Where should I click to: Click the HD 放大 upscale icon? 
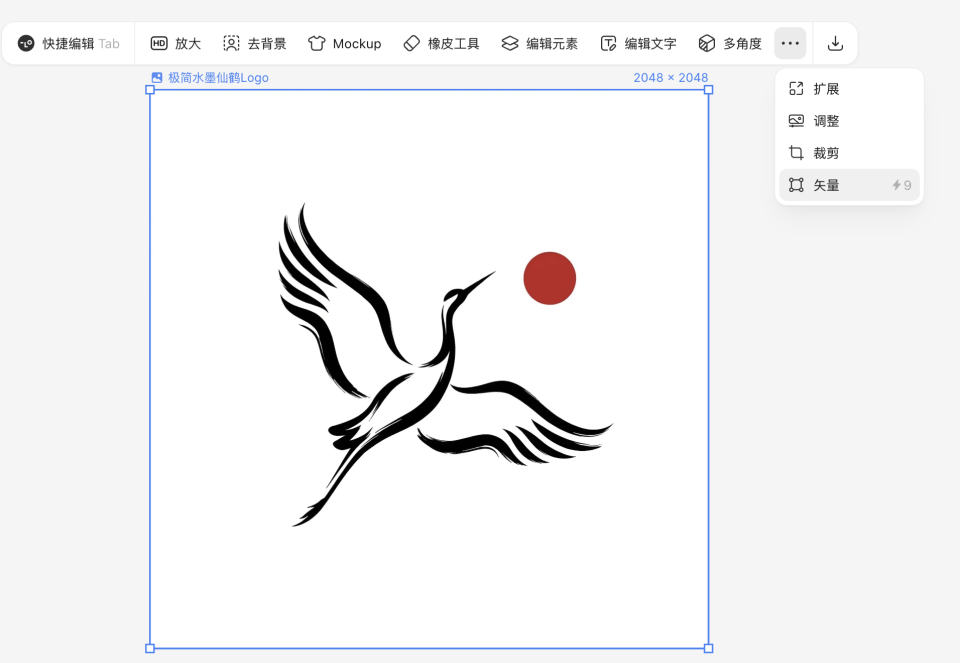pos(159,43)
